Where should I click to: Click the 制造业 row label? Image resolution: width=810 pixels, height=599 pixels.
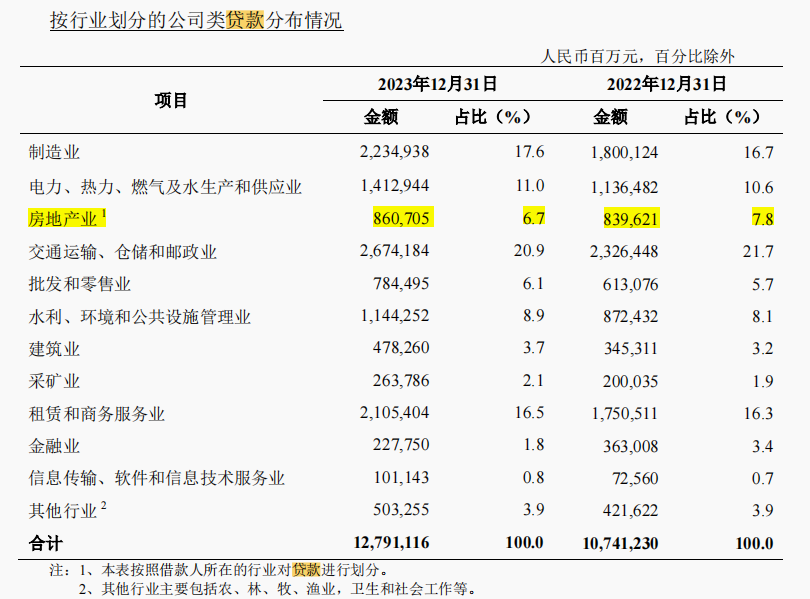(55, 153)
